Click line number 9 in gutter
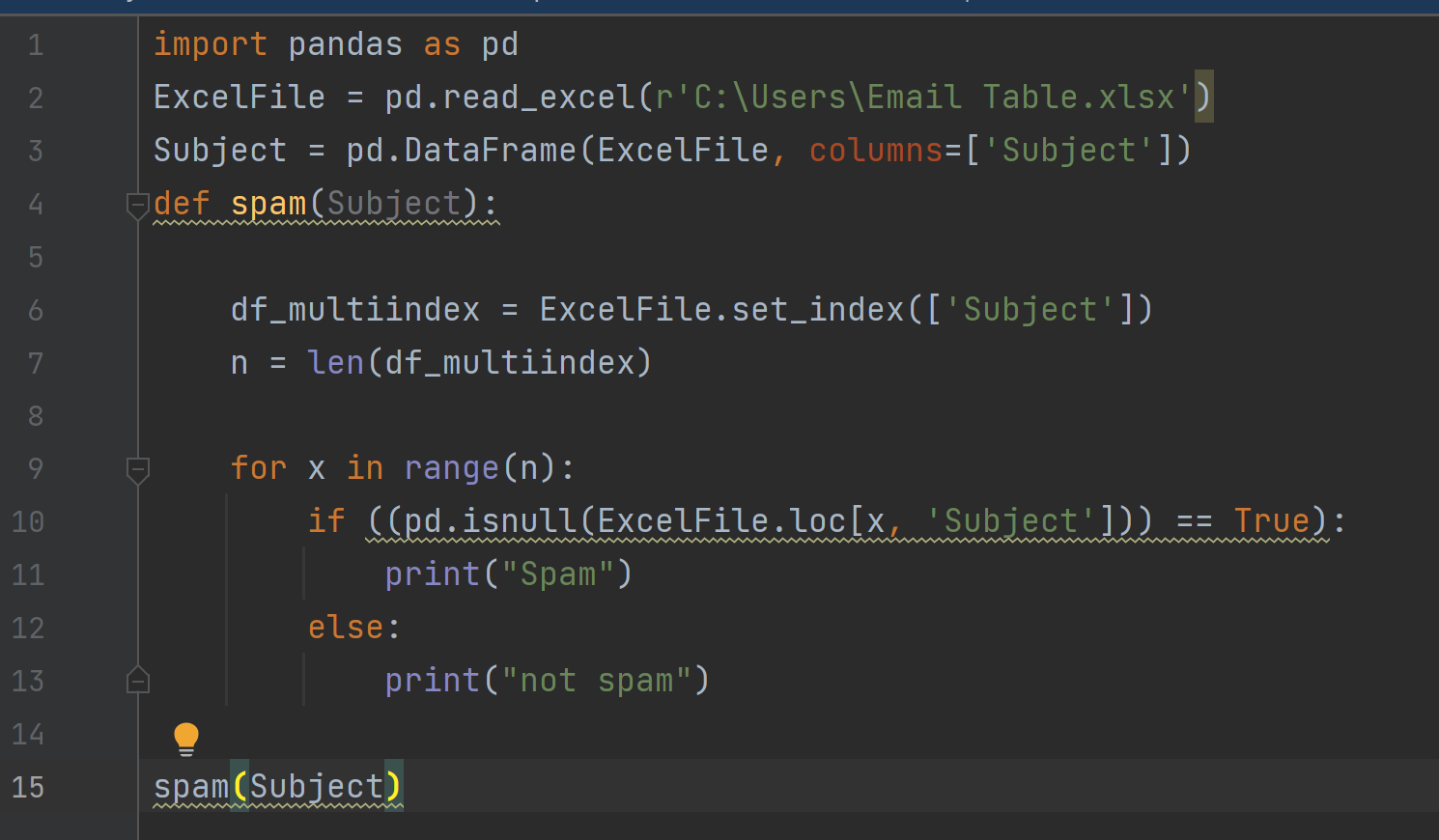Image resolution: width=1439 pixels, height=840 pixels. coord(36,469)
